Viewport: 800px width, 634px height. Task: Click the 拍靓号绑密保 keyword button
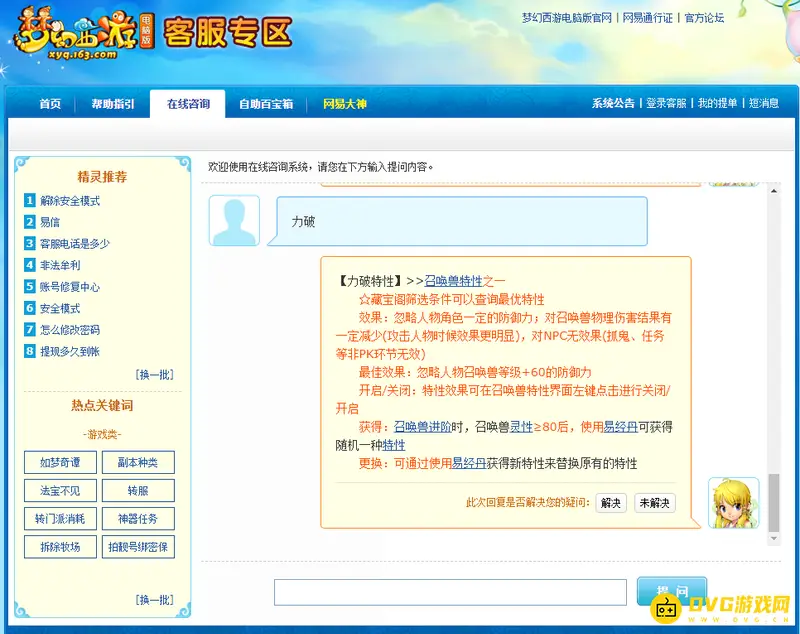pos(138,547)
